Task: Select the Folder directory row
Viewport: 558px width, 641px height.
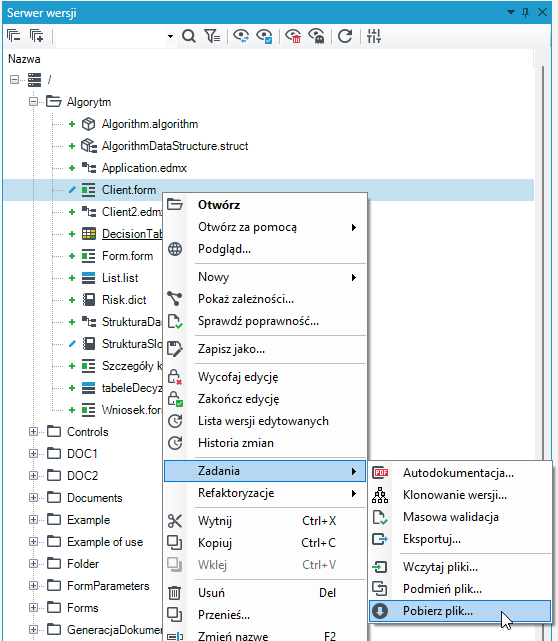Action: [x=83, y=564]
